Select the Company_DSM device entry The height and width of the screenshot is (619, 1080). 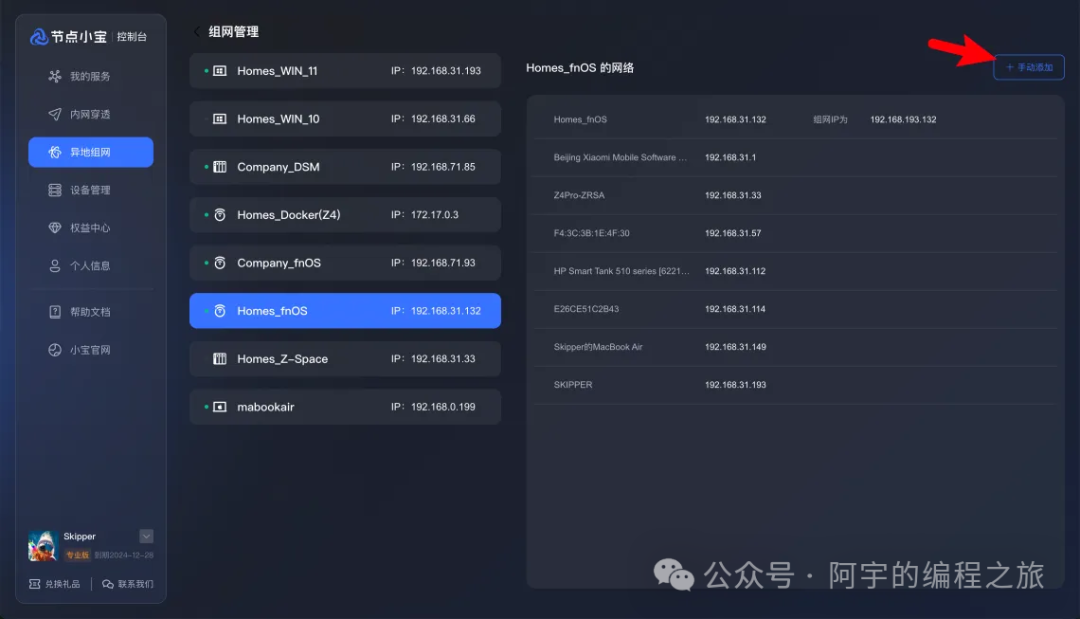[345, 167]
